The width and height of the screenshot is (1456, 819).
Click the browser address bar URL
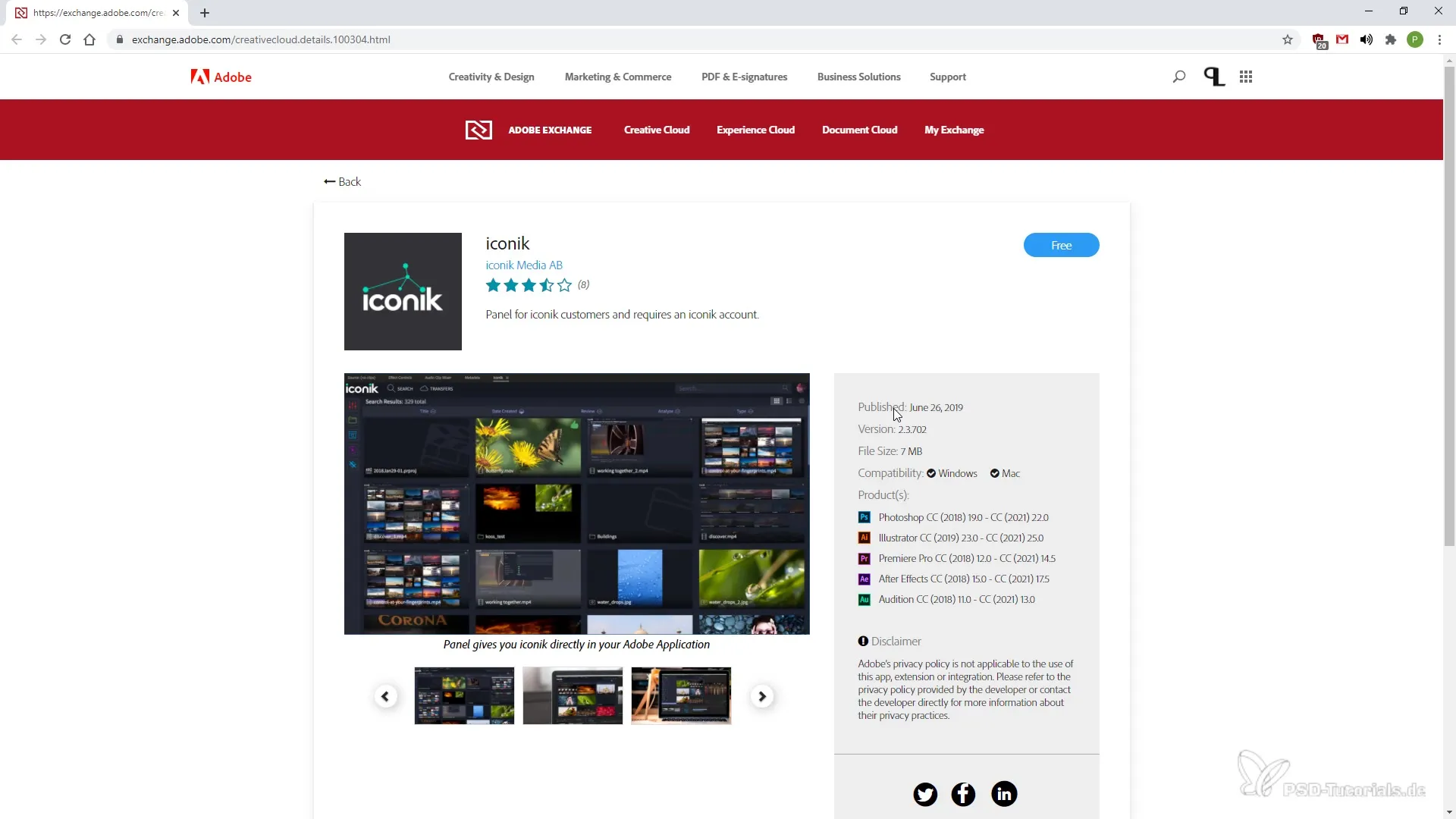point(261,39)
